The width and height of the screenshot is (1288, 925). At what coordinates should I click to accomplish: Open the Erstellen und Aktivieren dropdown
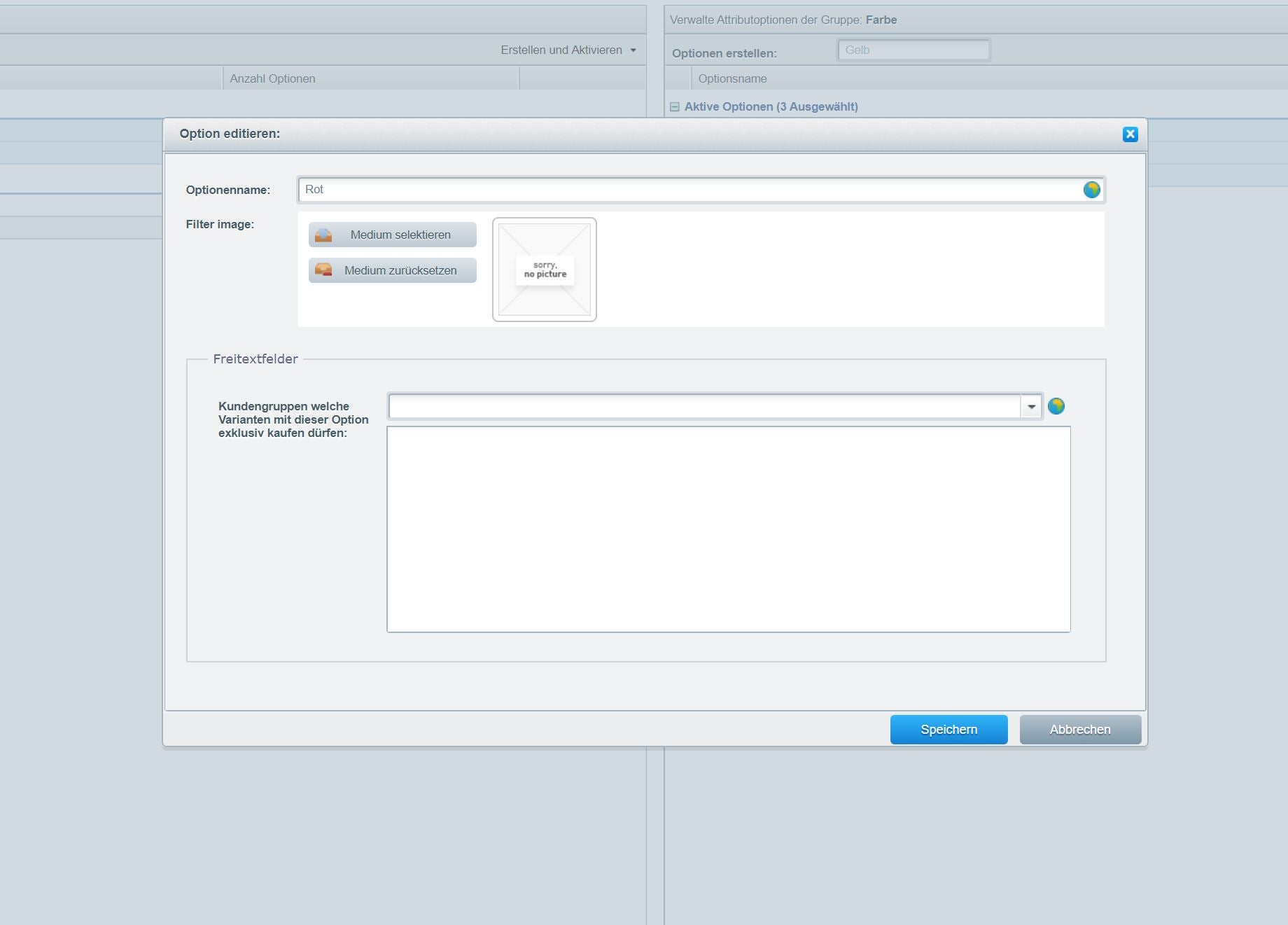coord(568,50)
